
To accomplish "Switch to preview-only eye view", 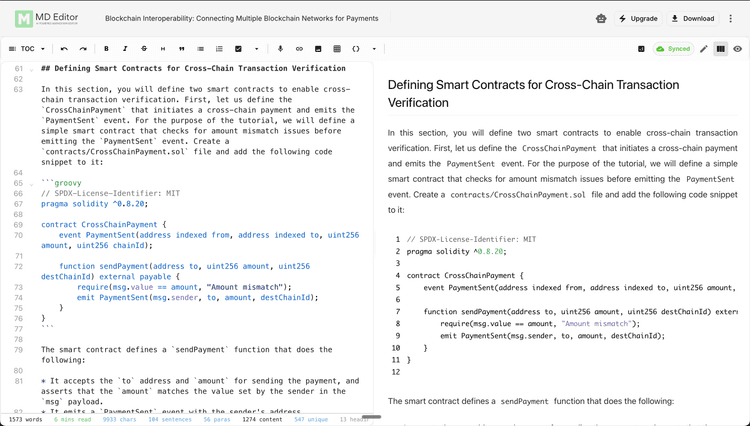I will (x=738, y=48).
